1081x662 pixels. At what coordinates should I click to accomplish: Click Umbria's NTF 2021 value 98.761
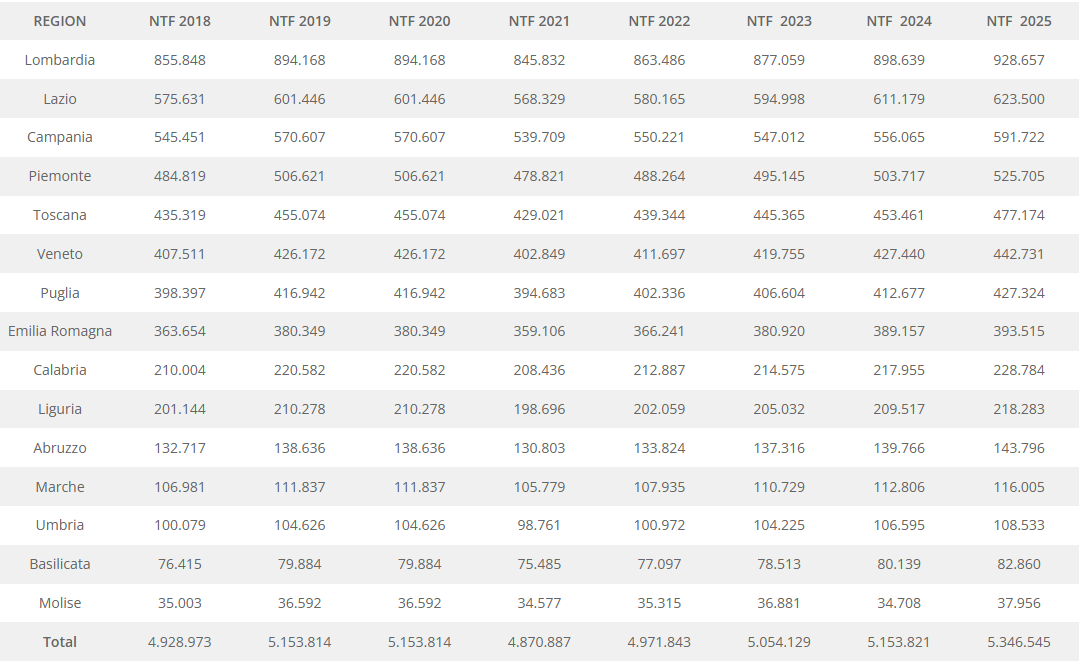pyautogui.click(x=539, y=525)
